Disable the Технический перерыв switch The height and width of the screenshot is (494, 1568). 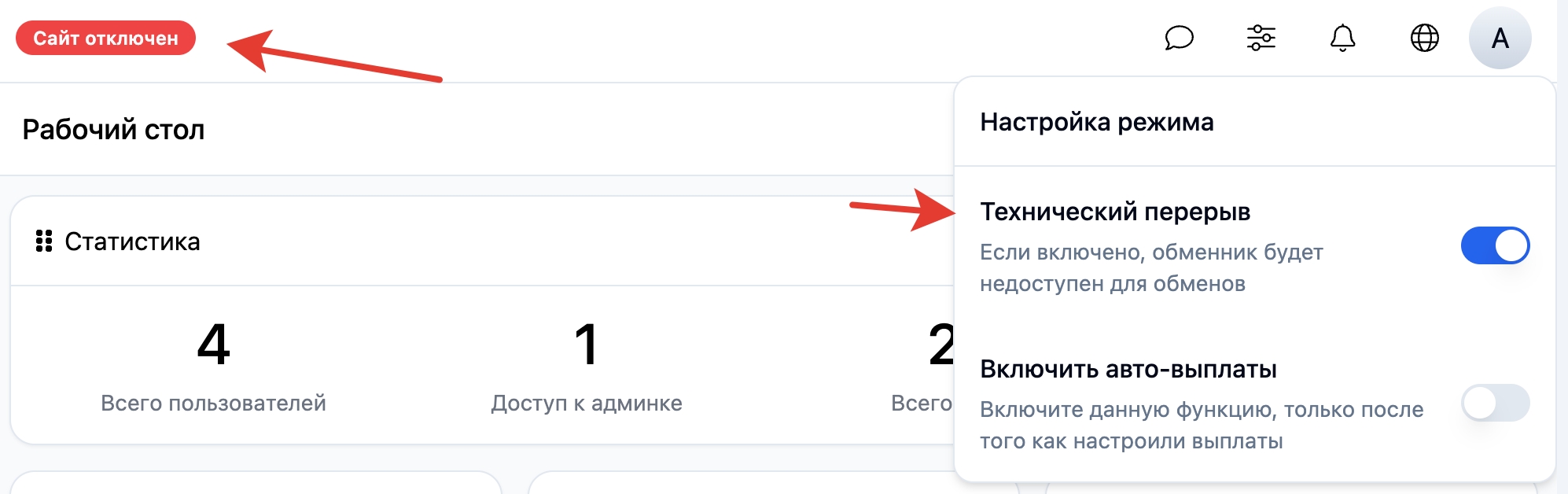(1495, 245)
